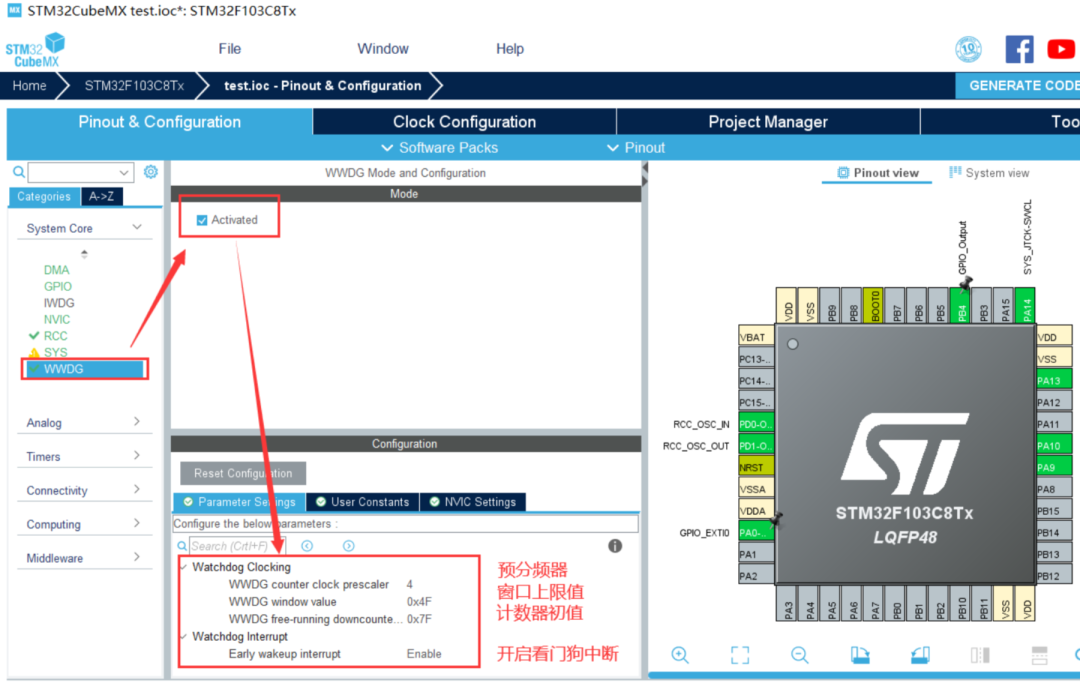Select the Pinout view tab
Screen dimensions: 1080x683
click(x=878, y=173)
